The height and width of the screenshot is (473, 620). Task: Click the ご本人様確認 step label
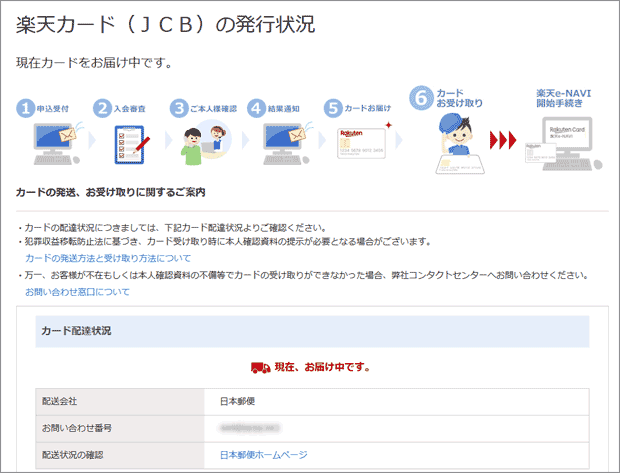click(x=214, y=108)
